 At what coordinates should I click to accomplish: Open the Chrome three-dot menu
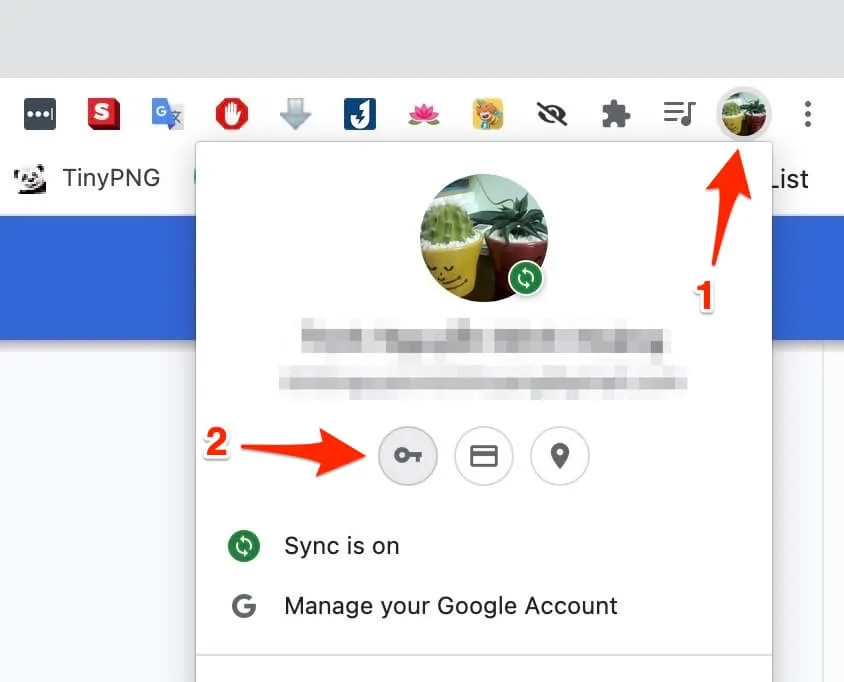[807, 113]
